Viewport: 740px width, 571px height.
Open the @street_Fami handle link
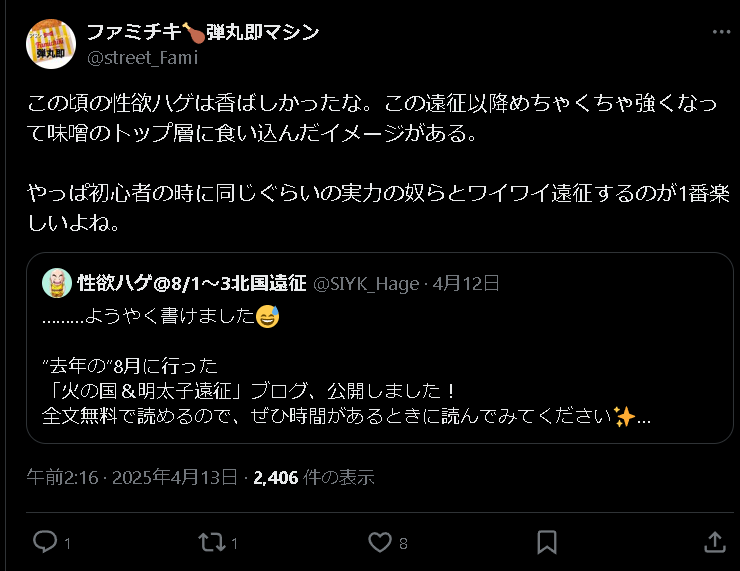click(142, 57)
